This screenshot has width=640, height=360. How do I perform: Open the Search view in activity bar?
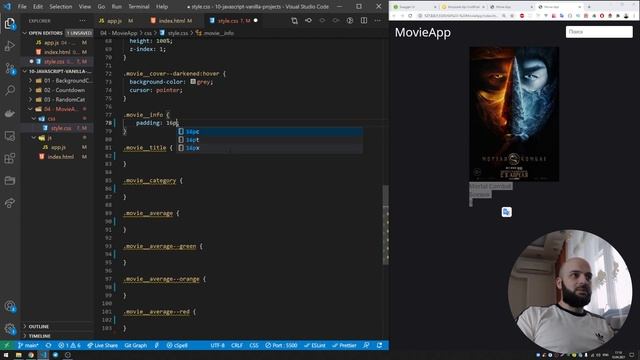click(x=10, y=90)
